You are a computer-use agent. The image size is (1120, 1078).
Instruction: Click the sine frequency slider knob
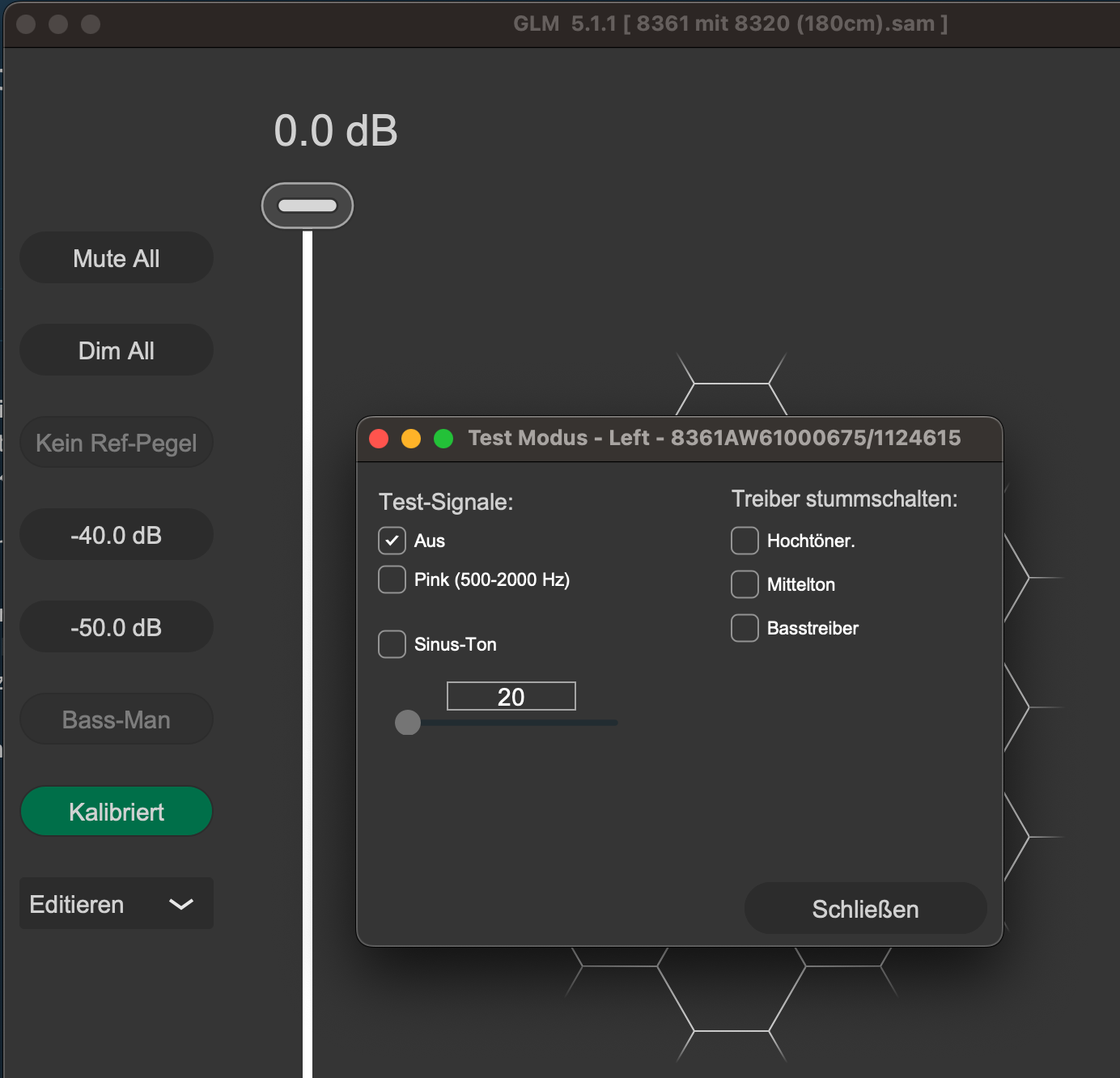pos(408,722)
